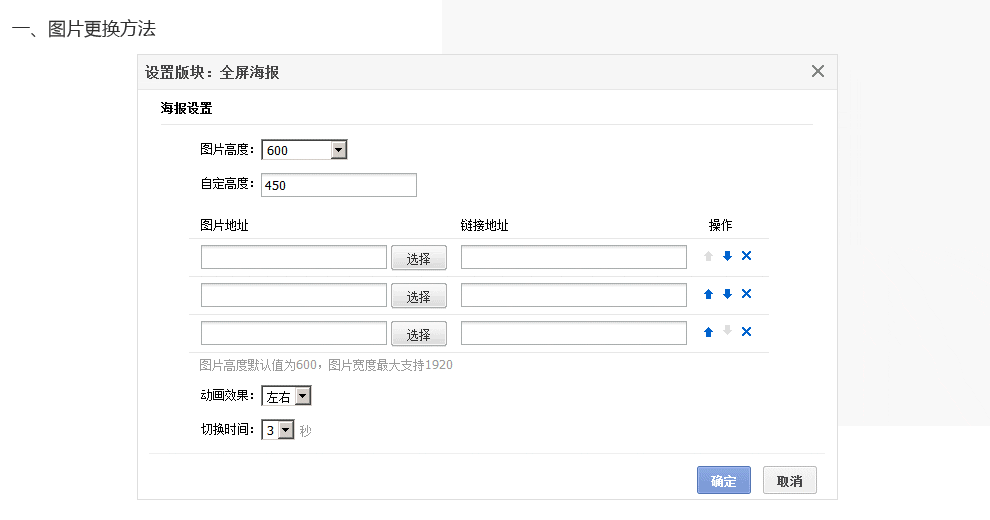Open the 动画效果 dropdown

click(x=287, y=397)
